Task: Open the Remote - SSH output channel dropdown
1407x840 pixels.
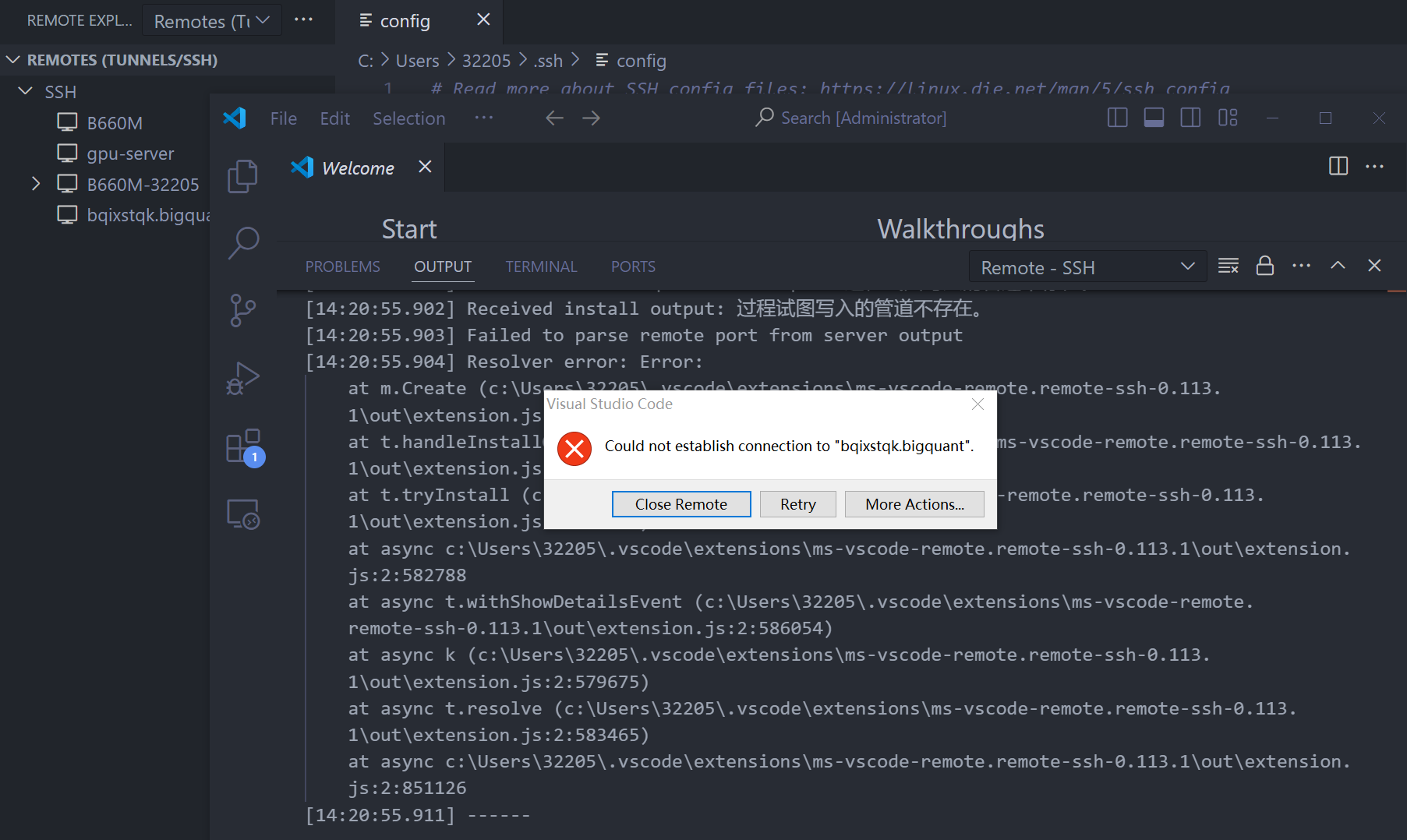Action: [x=1087, y=267]
